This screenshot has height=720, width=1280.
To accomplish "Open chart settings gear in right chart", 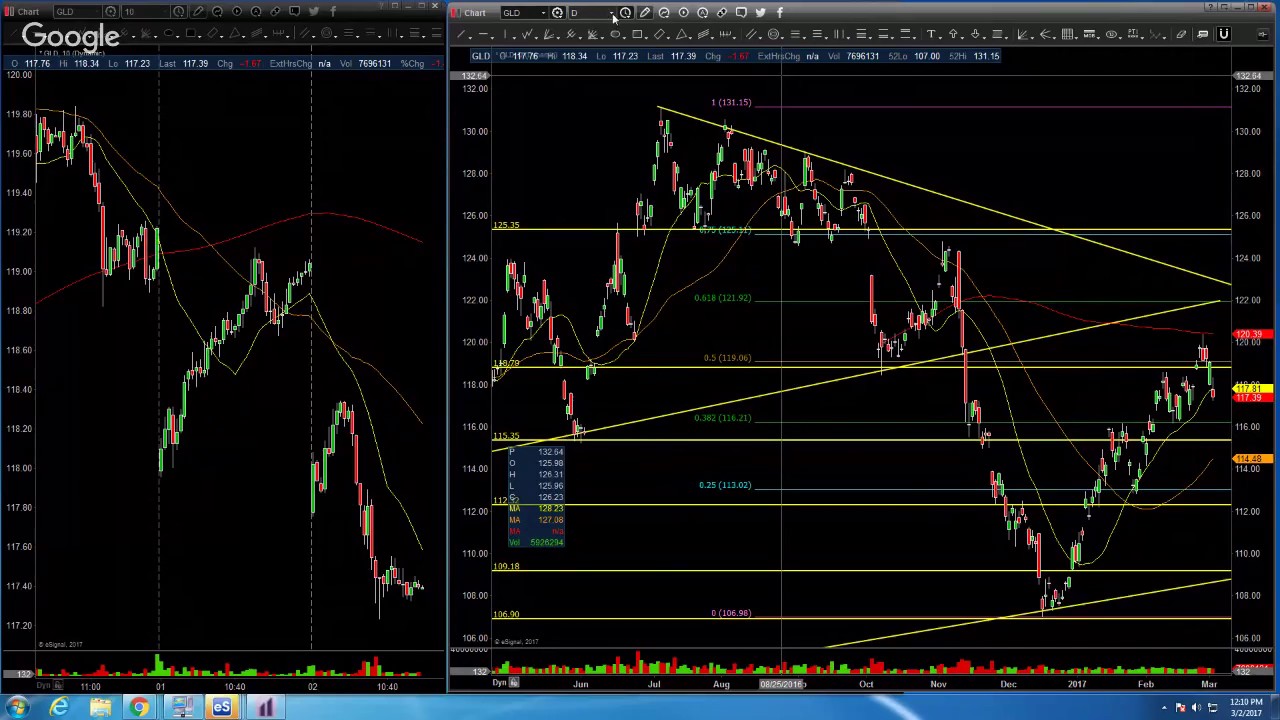I will point(557,13).
